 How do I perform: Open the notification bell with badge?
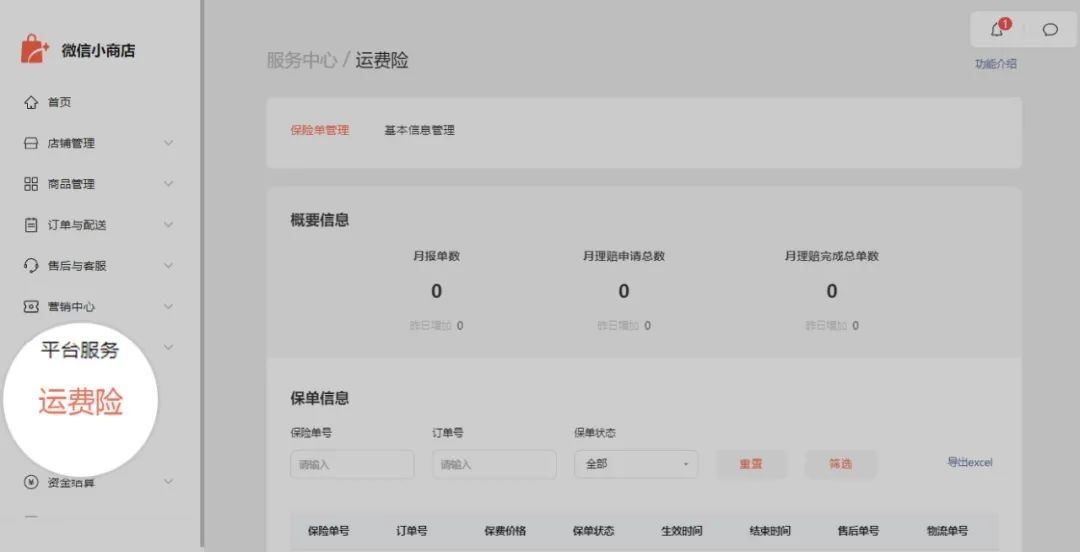998,28
